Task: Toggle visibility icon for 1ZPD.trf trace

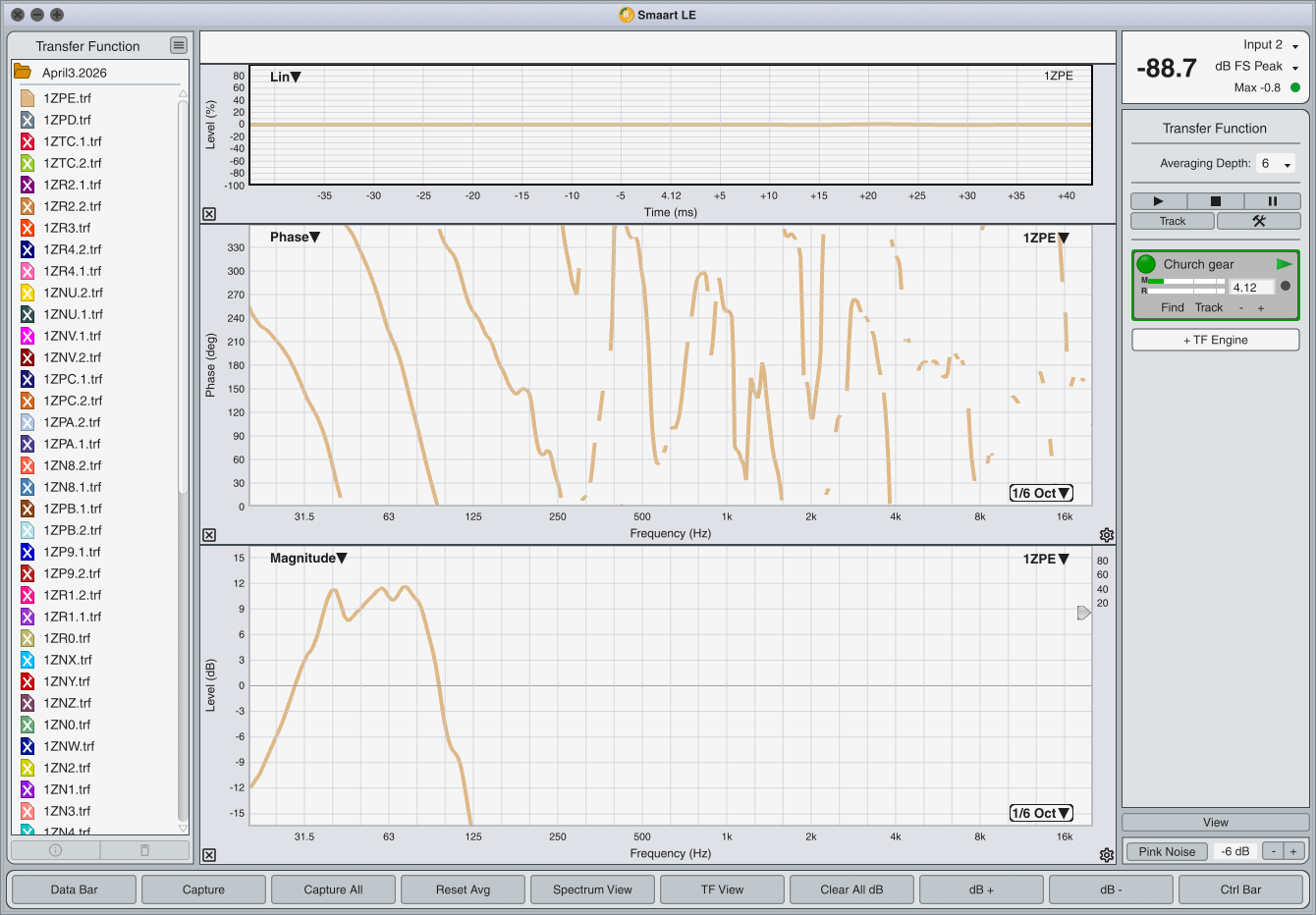Action: [27, 120]
